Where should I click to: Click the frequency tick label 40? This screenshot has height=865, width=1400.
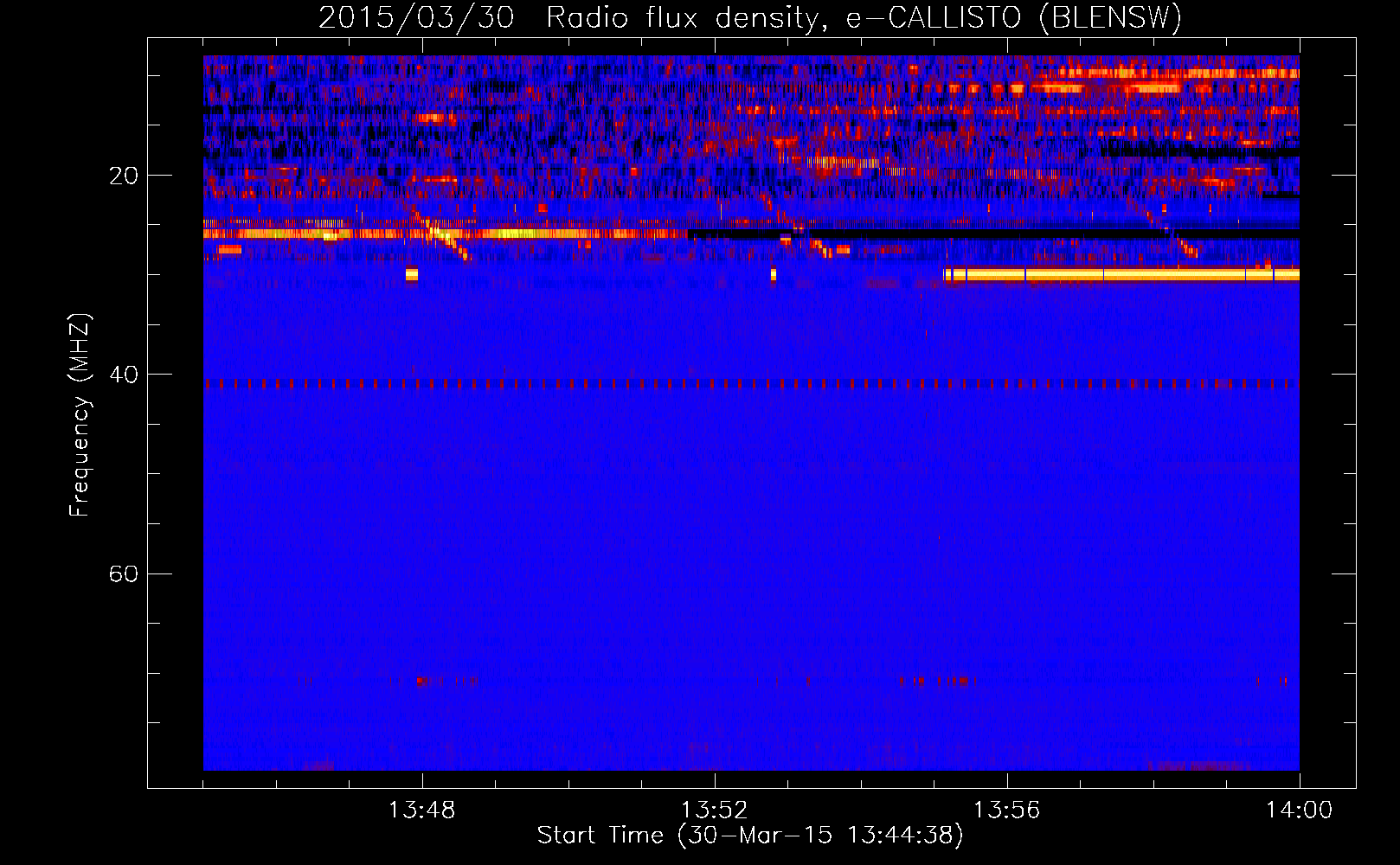[x=124, y=375]
